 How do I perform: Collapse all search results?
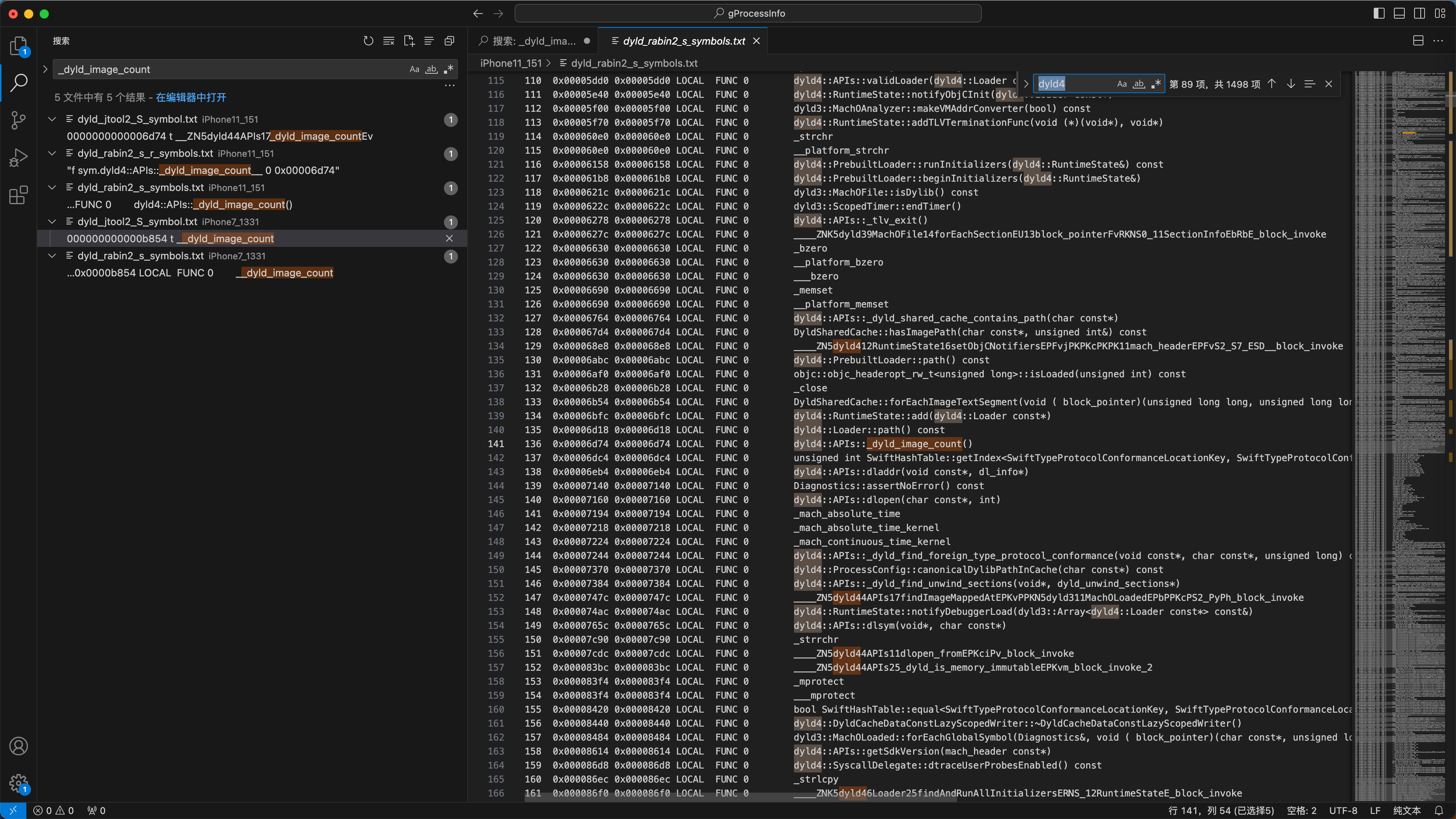[449, 41]
